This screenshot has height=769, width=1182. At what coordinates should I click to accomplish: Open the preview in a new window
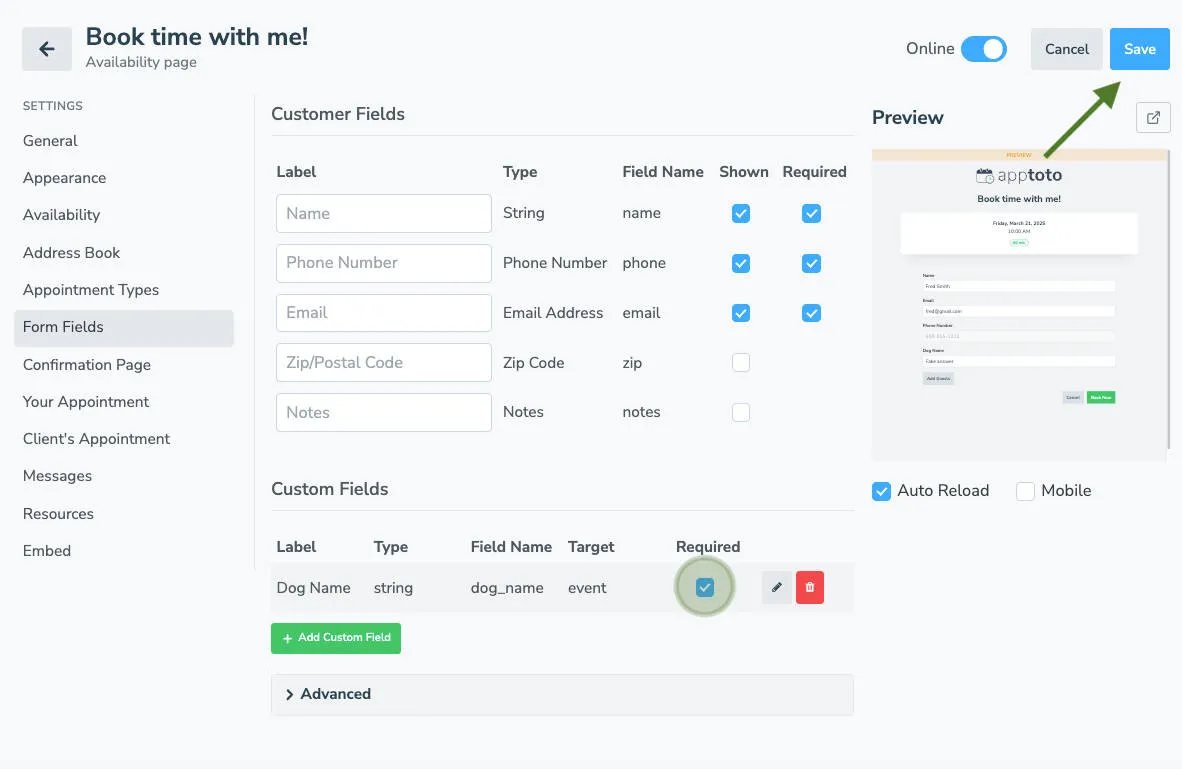pos(1152,117)
